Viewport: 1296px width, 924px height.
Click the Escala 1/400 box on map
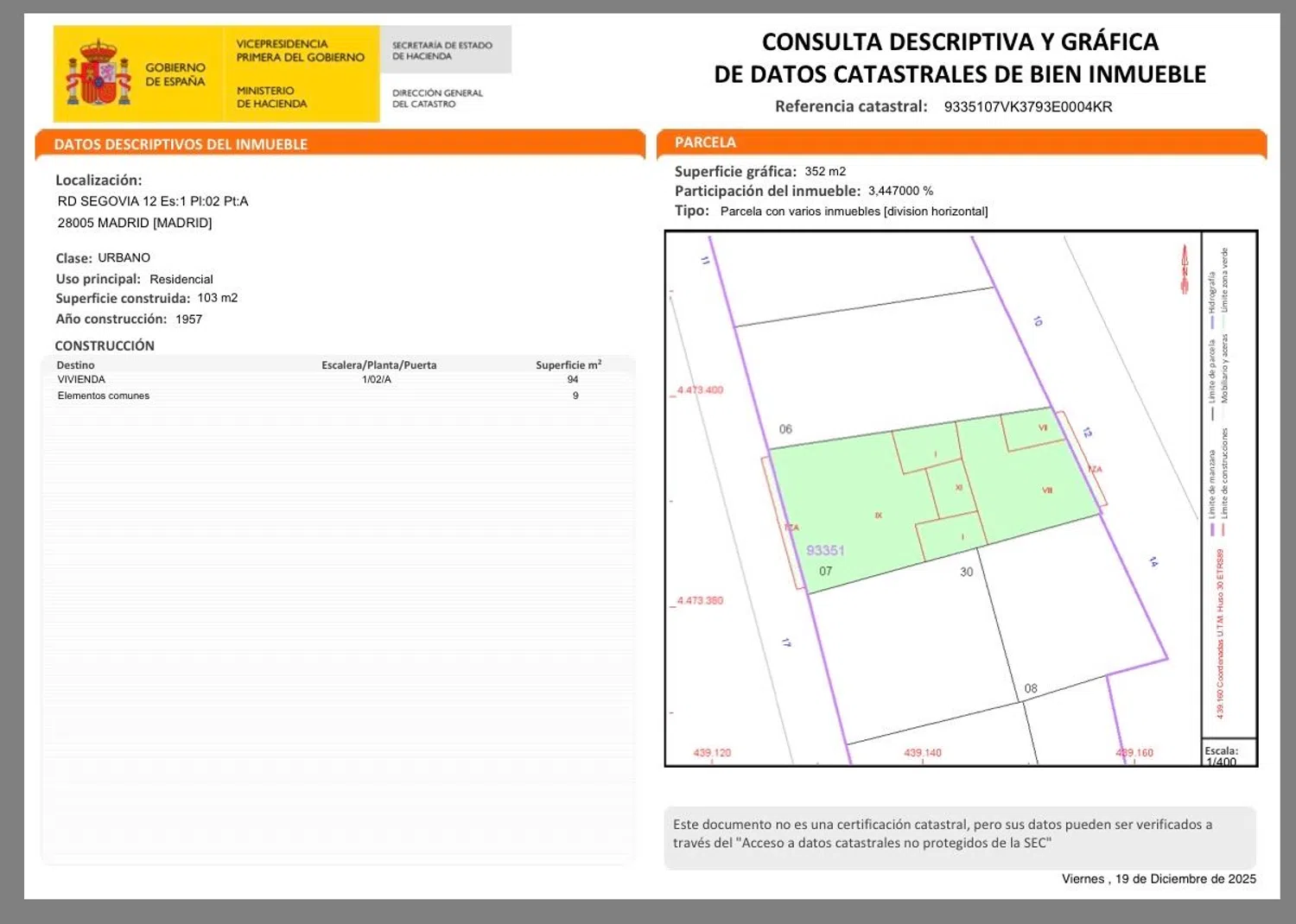tap(1227, 753)
